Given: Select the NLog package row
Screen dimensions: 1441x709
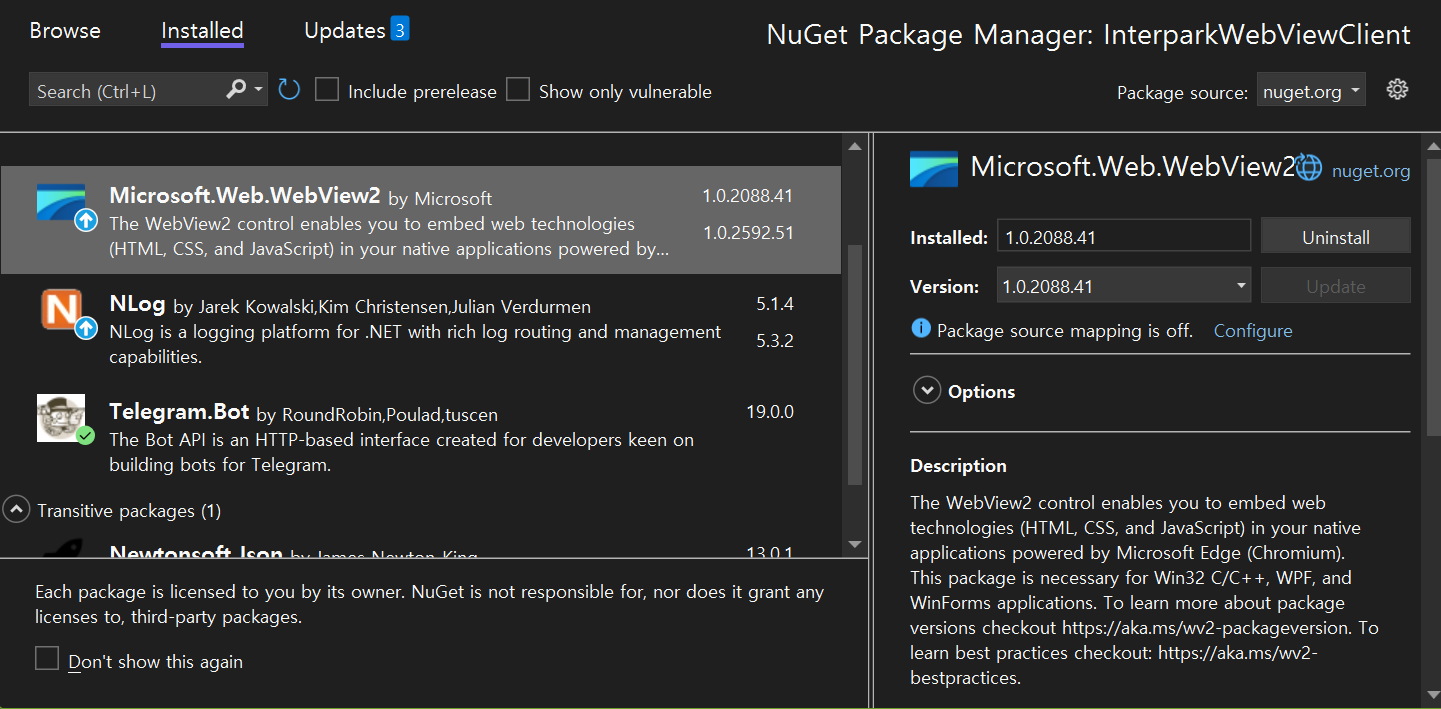Looking at the screenshot, I should 420,329.
